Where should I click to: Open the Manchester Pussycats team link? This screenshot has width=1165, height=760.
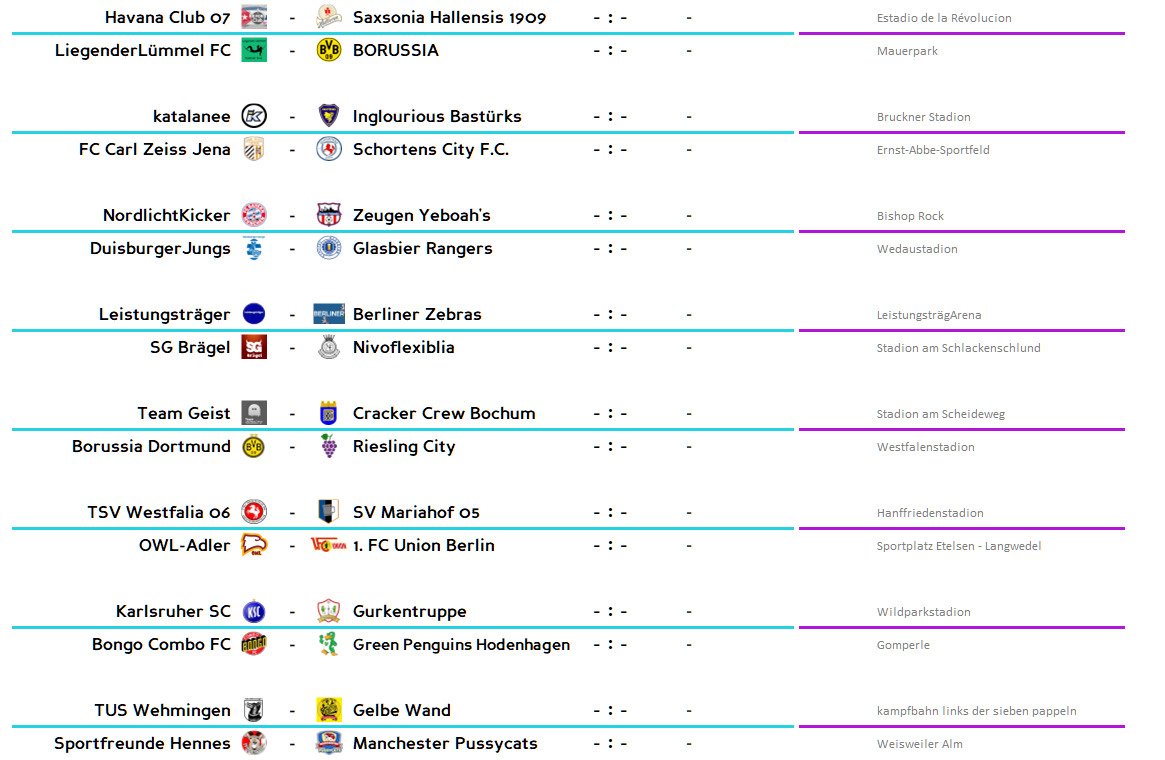click(x=445, y=743)
